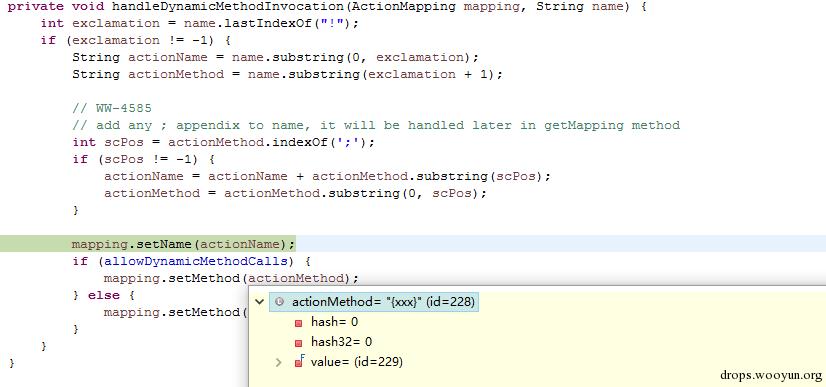
Task: Click the } else { line
Action: (x=104, y=295)
